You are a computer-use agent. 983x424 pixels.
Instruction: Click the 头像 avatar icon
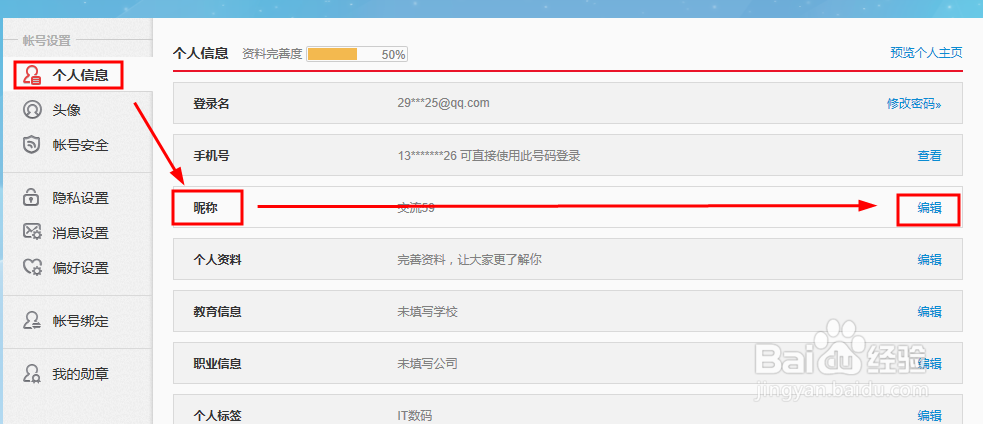click(x=31, y=110)
